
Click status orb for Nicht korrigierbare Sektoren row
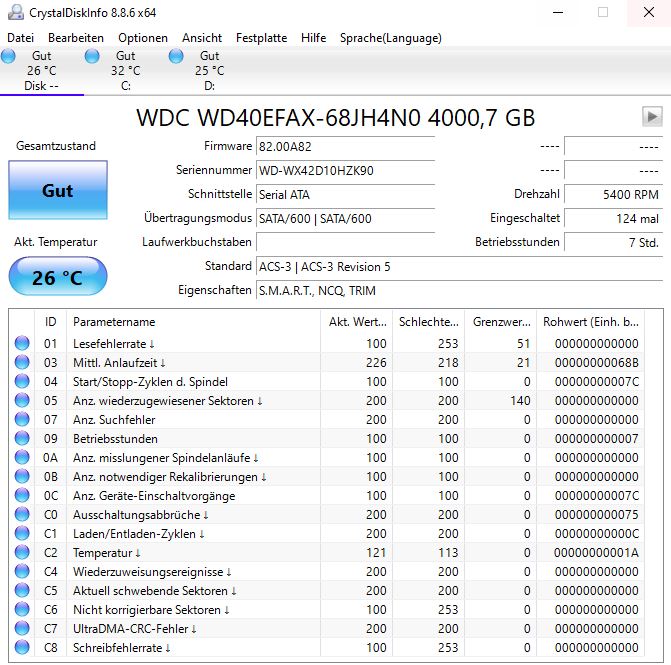(22, 609)
